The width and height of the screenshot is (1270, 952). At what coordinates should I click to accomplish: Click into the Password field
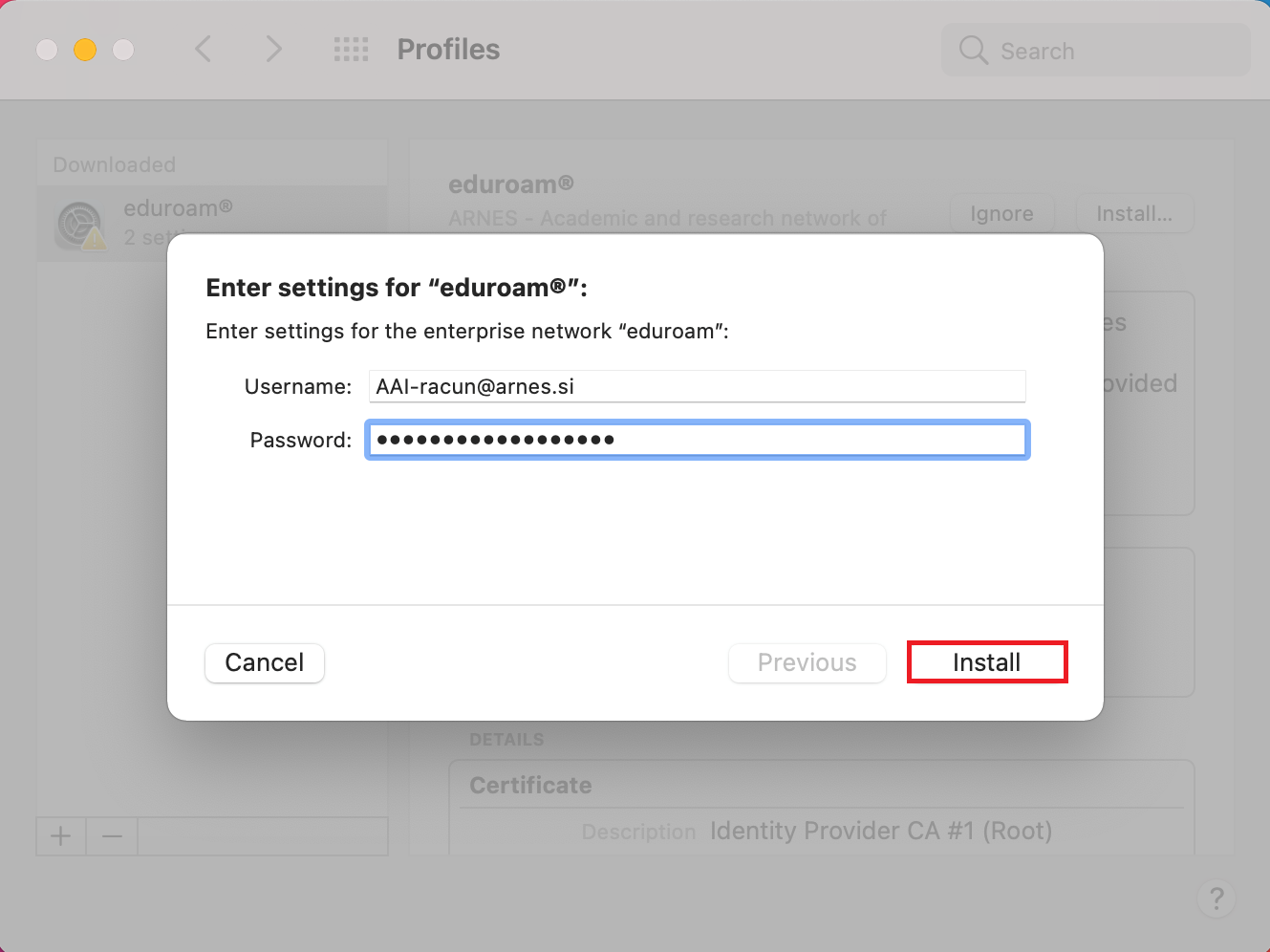697,440
